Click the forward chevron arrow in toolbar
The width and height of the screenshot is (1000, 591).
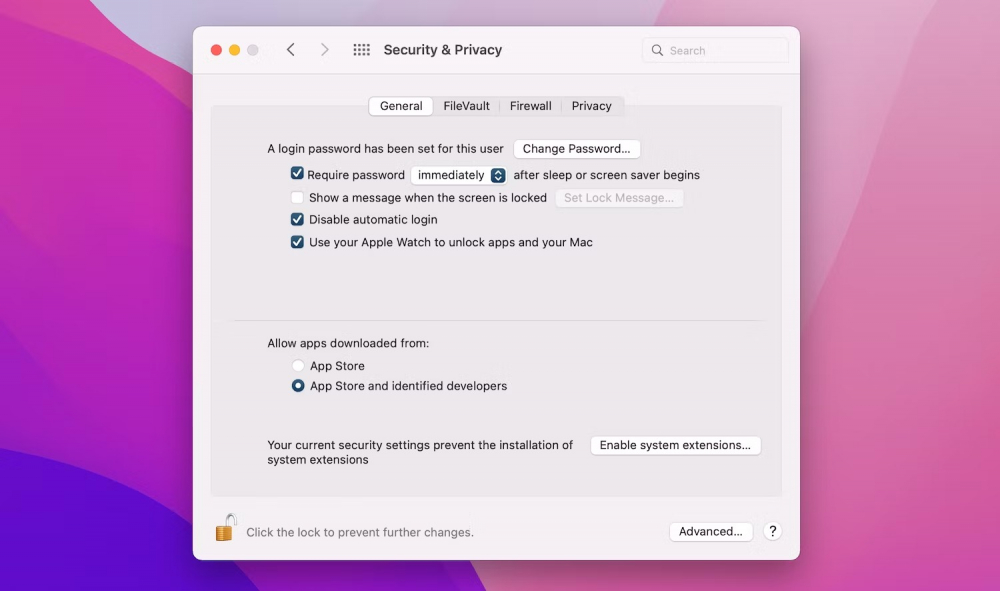324,50
